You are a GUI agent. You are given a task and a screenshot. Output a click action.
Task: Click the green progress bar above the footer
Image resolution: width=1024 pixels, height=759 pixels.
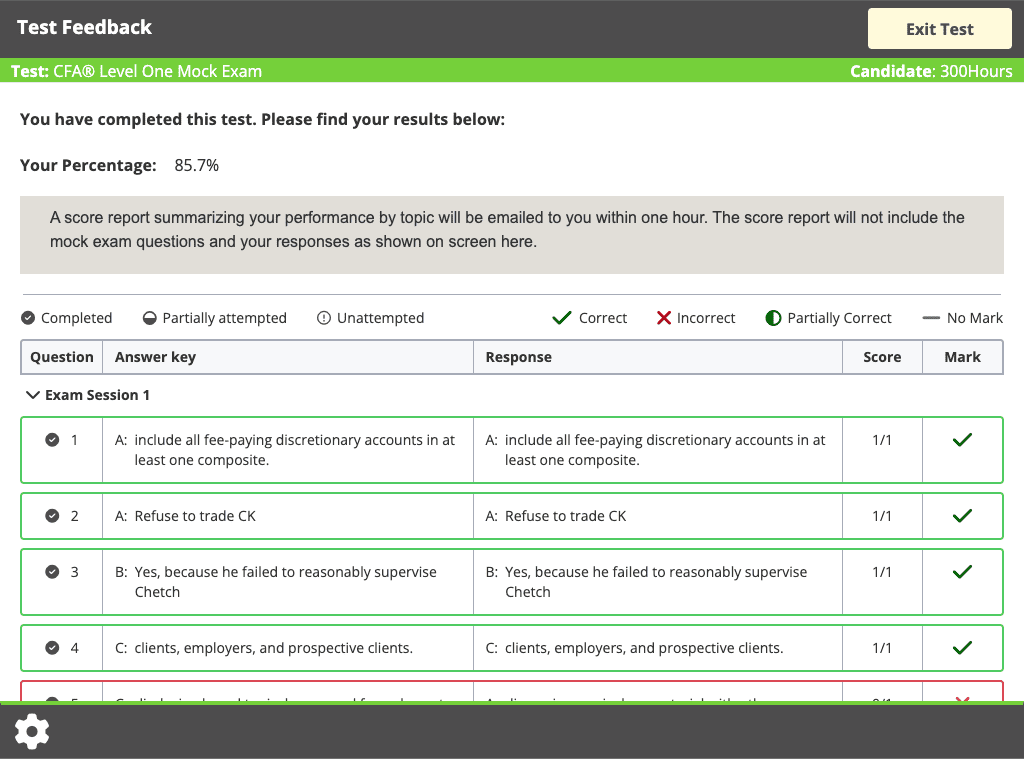point(512,705)
